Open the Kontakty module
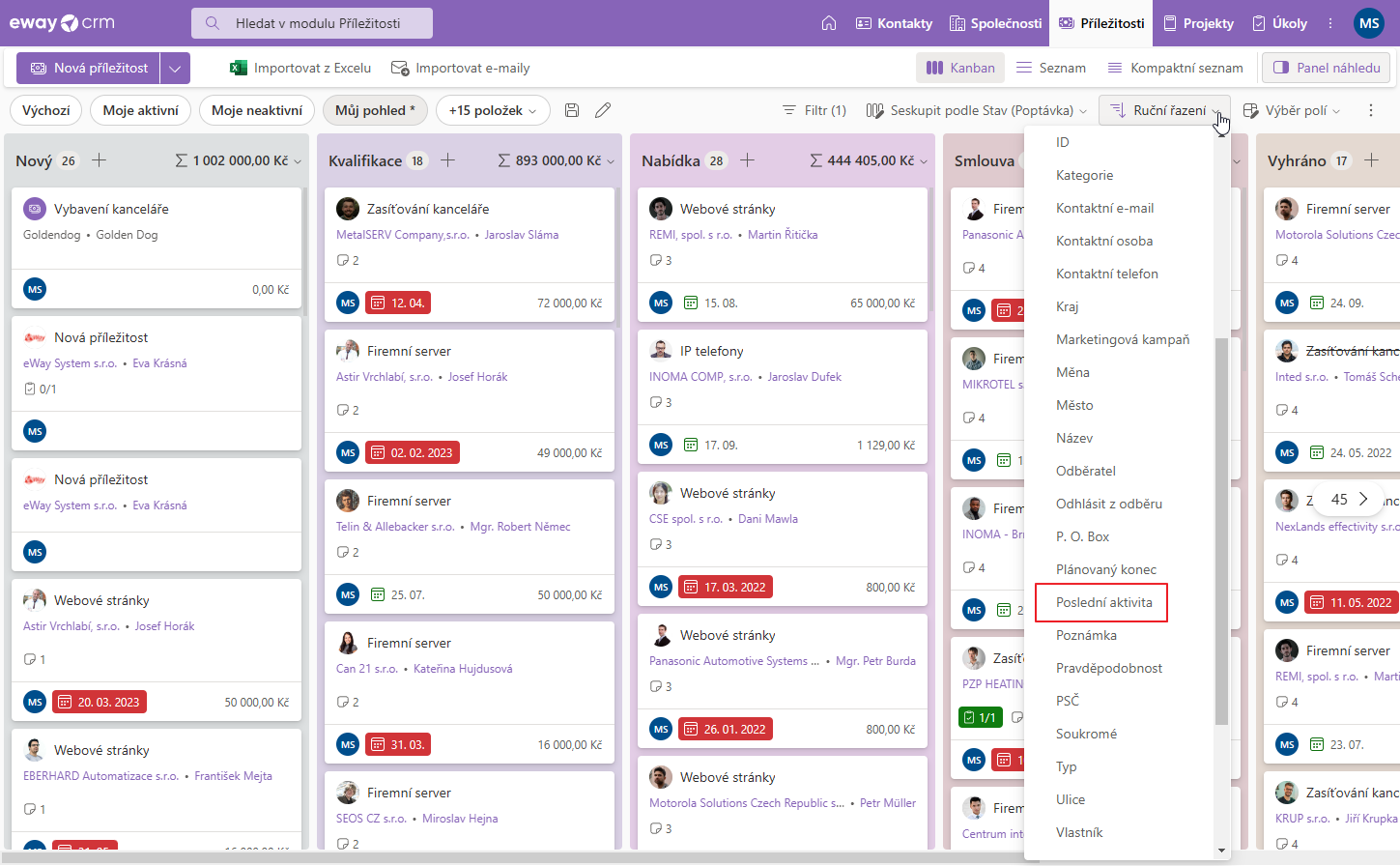The height and width of the screenshot is (866, 1400). coord(894,23)
